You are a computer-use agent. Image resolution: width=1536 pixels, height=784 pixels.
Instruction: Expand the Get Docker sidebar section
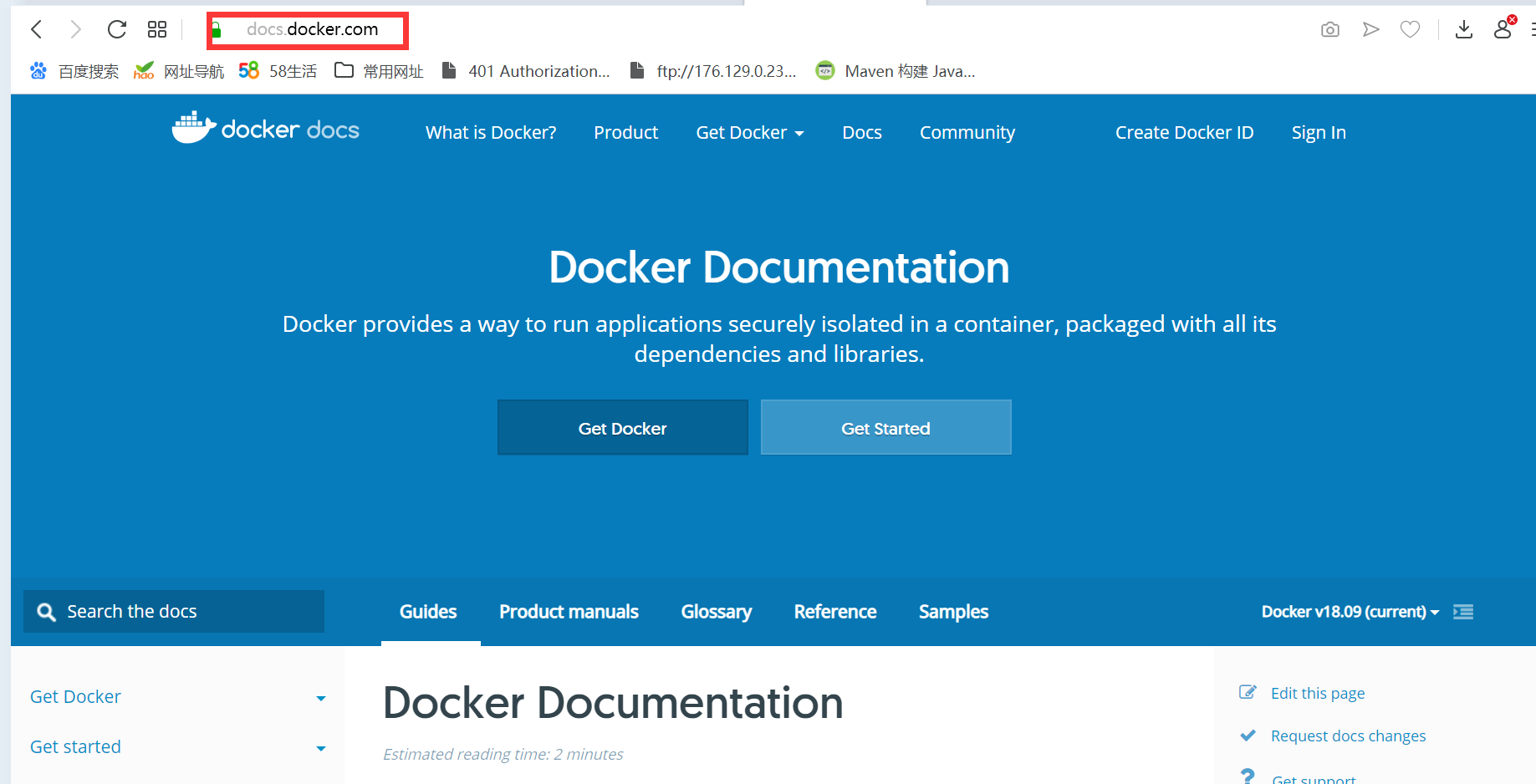tap(177, 697)
